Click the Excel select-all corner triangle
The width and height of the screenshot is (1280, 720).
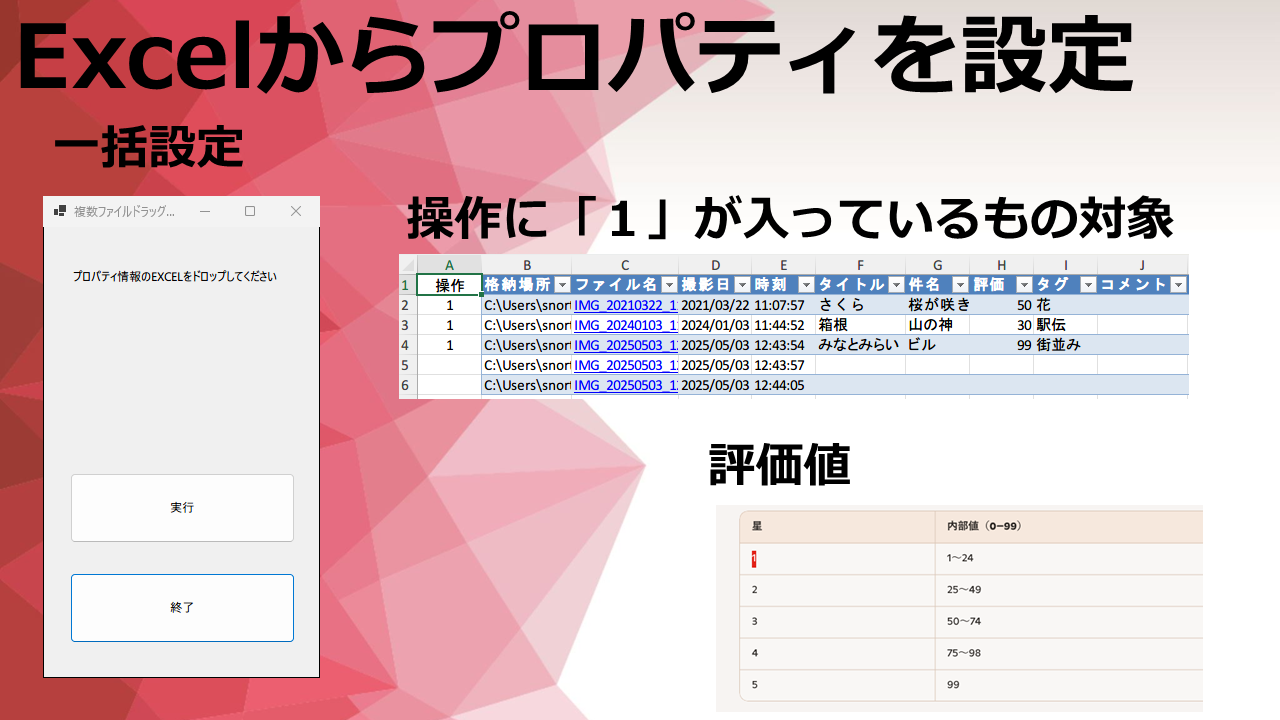pyautogui.click(x=408, y=264)
